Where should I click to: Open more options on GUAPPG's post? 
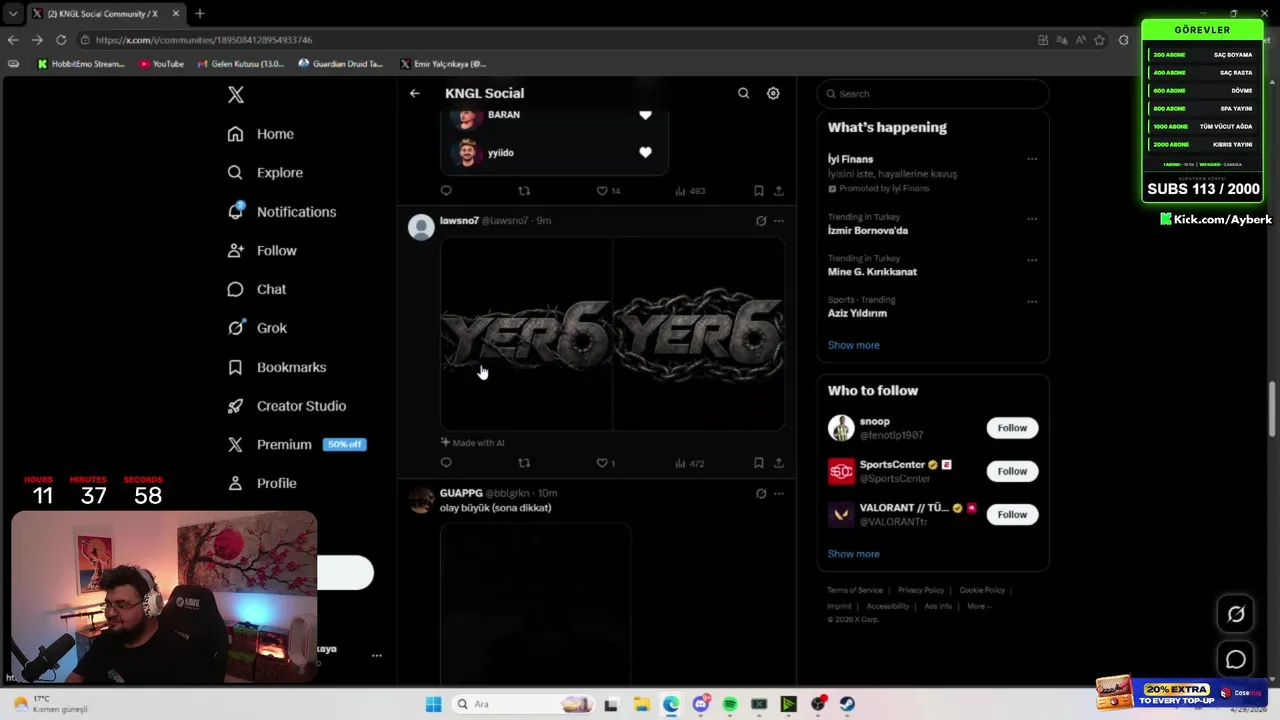tap(779, 493)
